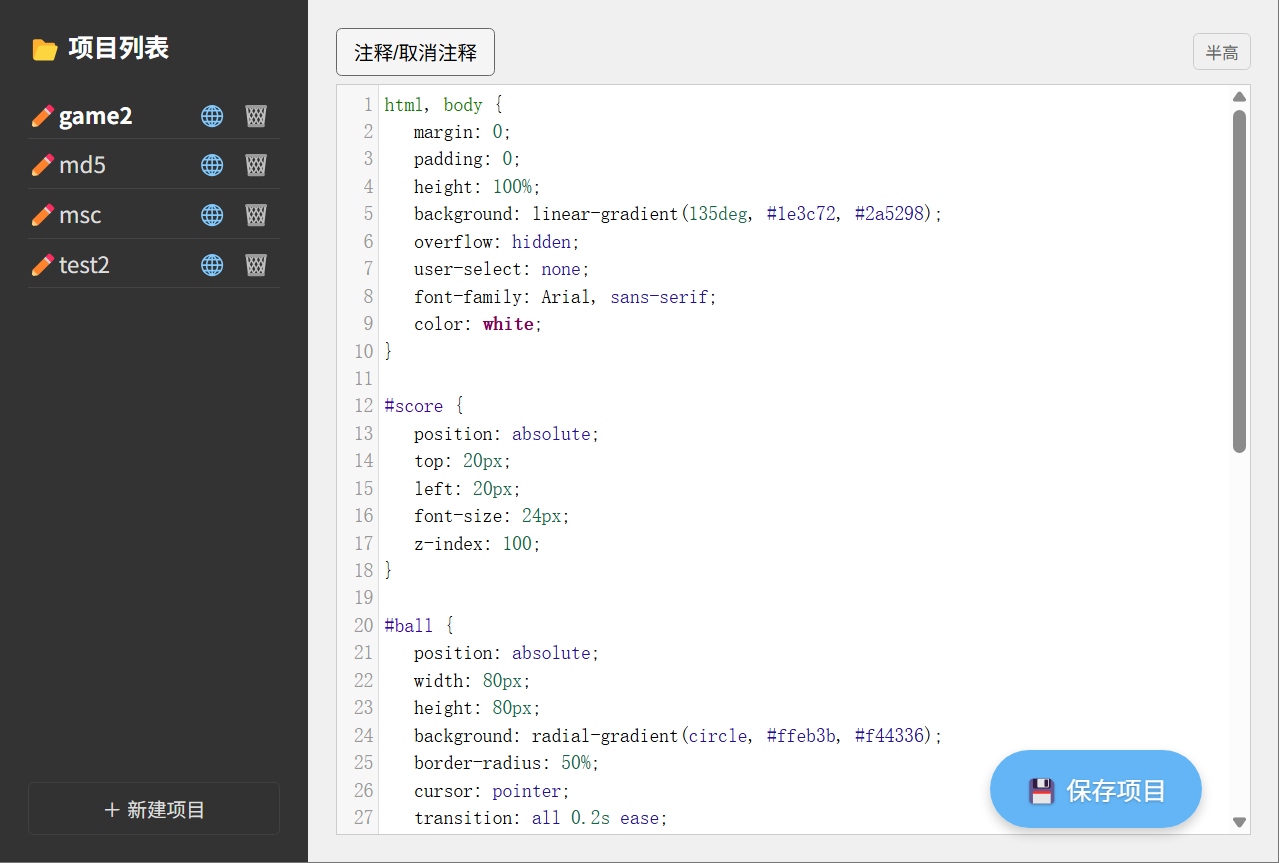Screen dimensions: 1279x863
Task: Click the editor scrollbar up arrow
Action: point(1240,97)
